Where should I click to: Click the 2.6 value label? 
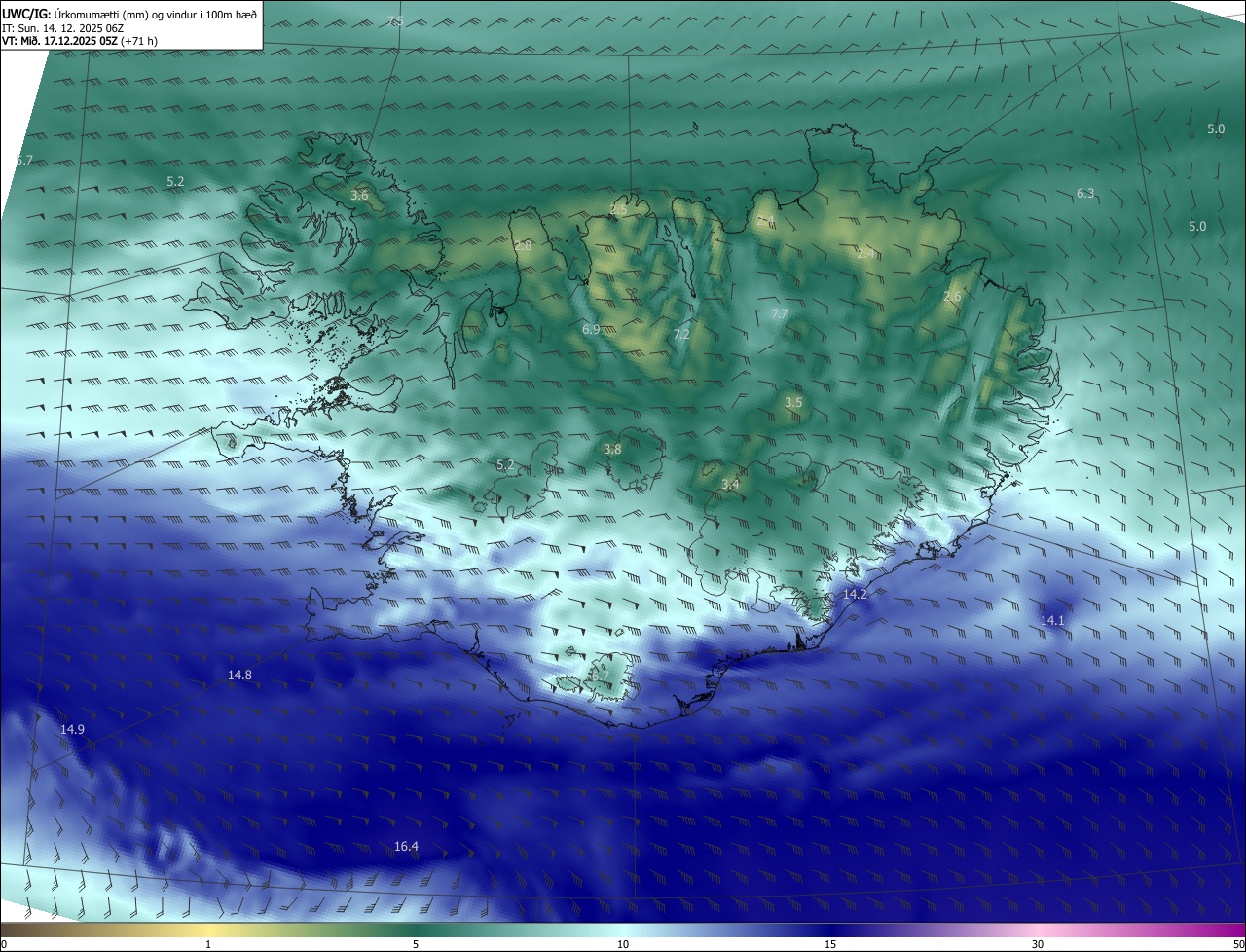pos(952,297)
